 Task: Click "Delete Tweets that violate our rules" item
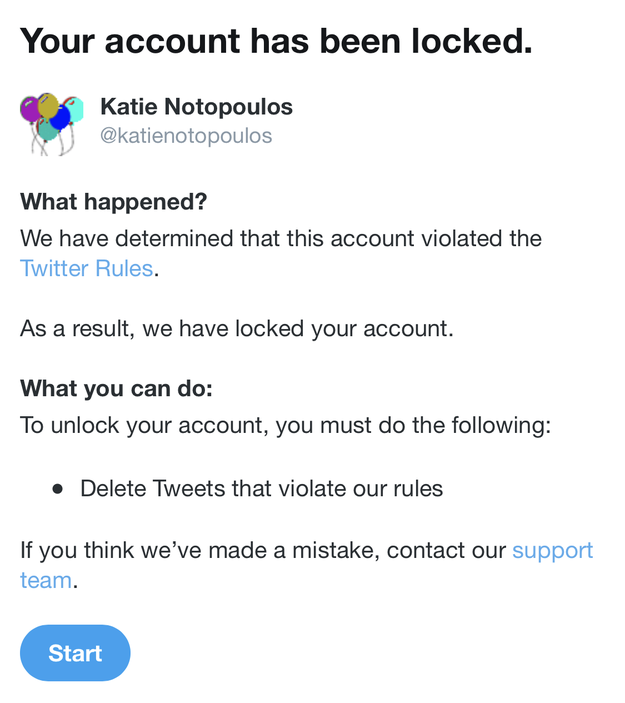click(261, 489)
